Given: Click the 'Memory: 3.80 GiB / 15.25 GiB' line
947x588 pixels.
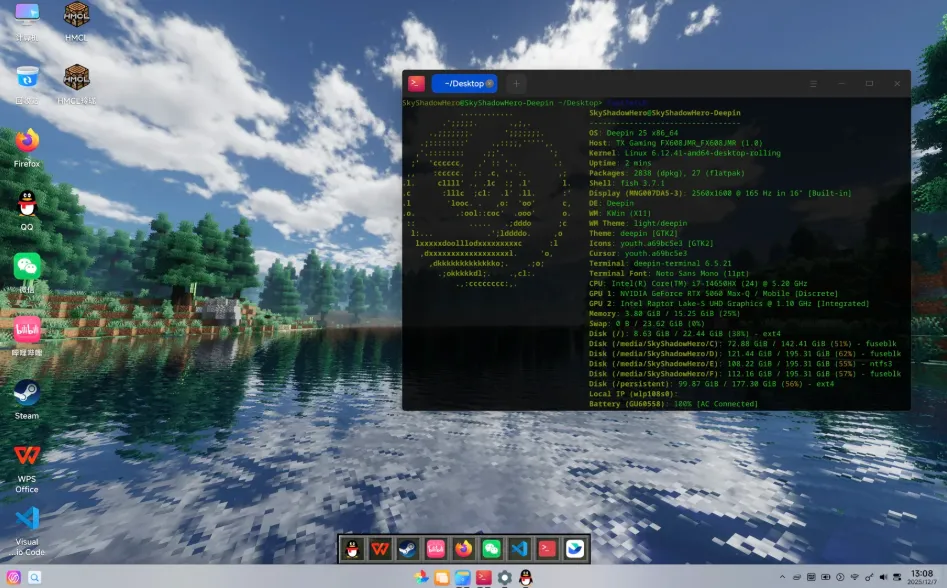Looking at the screenshot, I should [x=664, y=314].
